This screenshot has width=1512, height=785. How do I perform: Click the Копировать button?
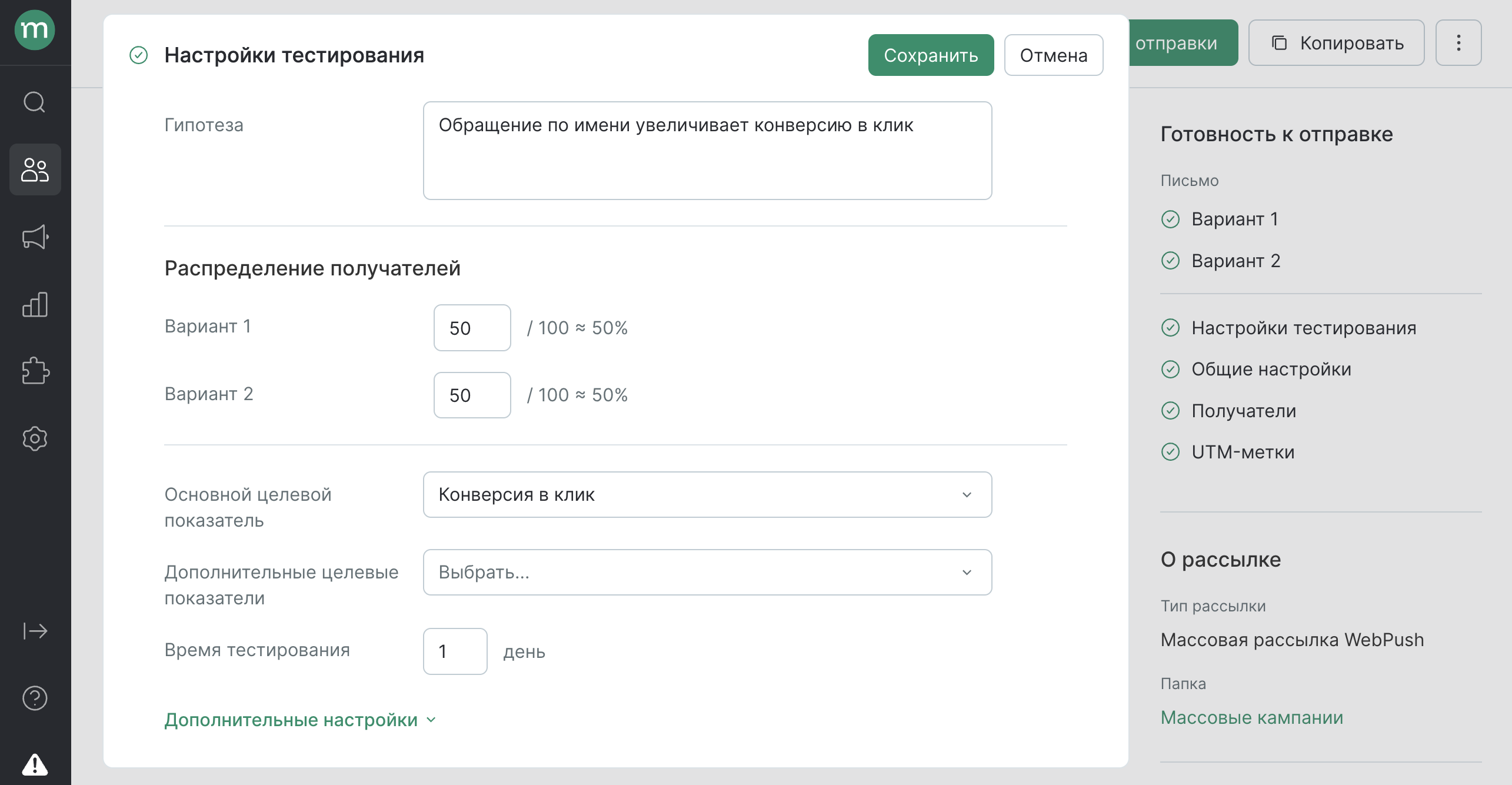tap(1336, 43)
